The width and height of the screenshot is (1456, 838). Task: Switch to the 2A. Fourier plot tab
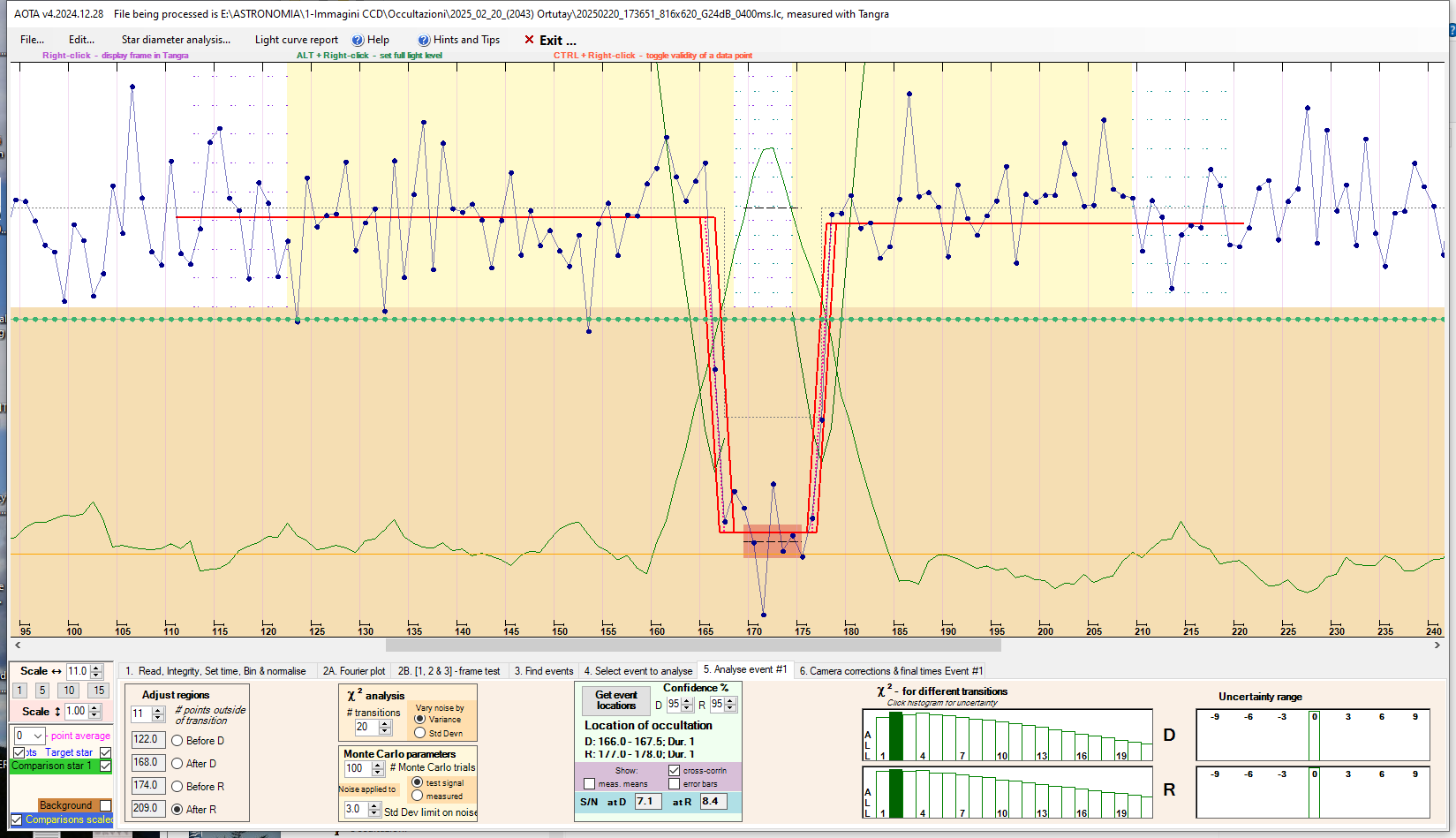[353, 671]
